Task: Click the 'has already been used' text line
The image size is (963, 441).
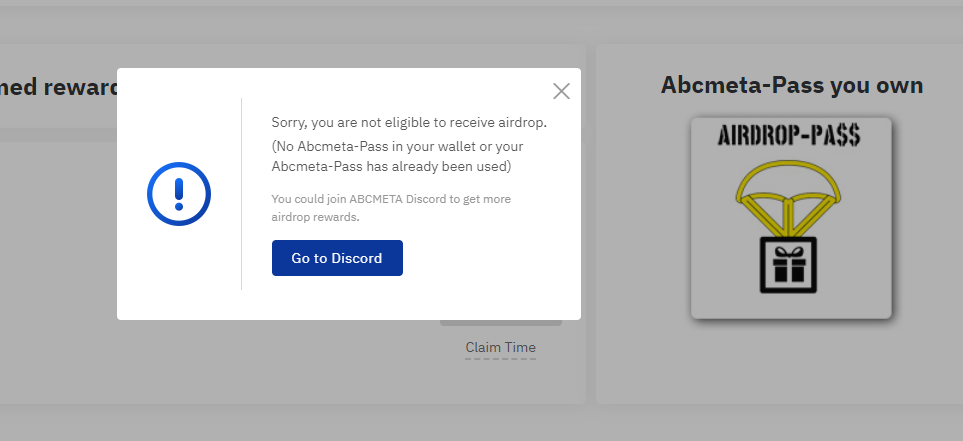Action: [x=391, y=166]
